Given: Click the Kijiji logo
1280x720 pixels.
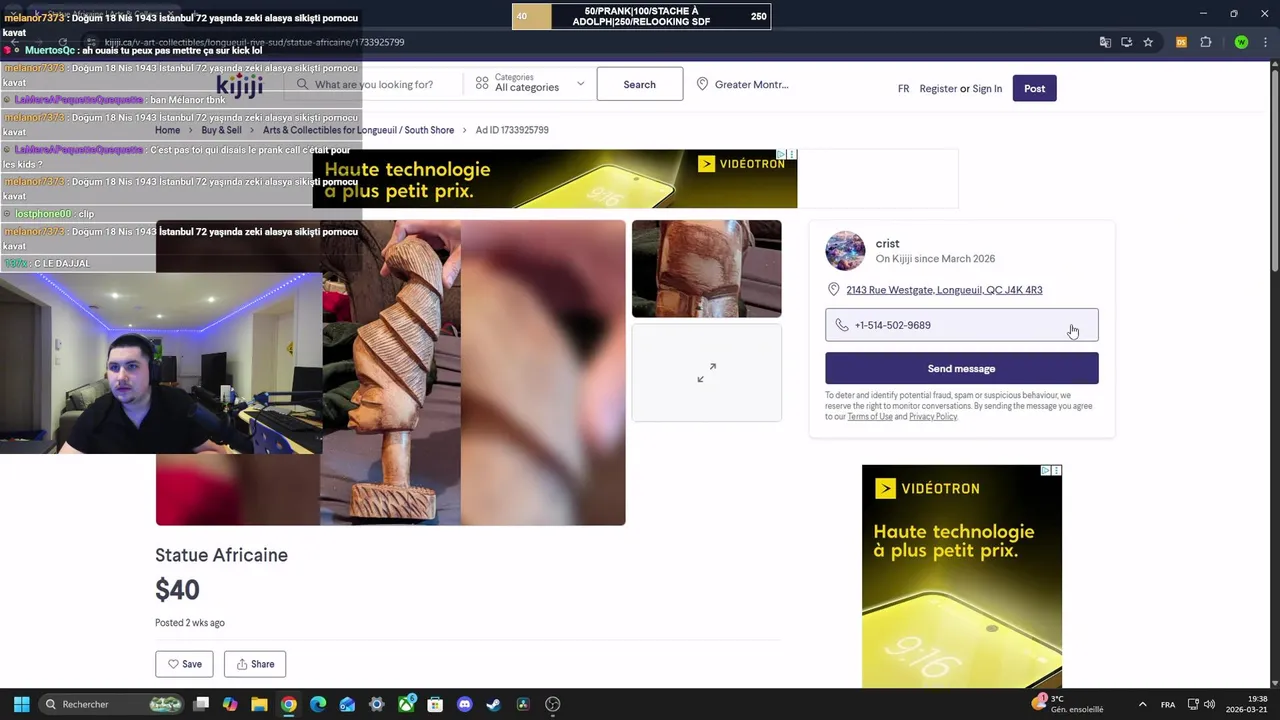Looking at the screenshot, I should pyautogui.click(x=239, y=85).
